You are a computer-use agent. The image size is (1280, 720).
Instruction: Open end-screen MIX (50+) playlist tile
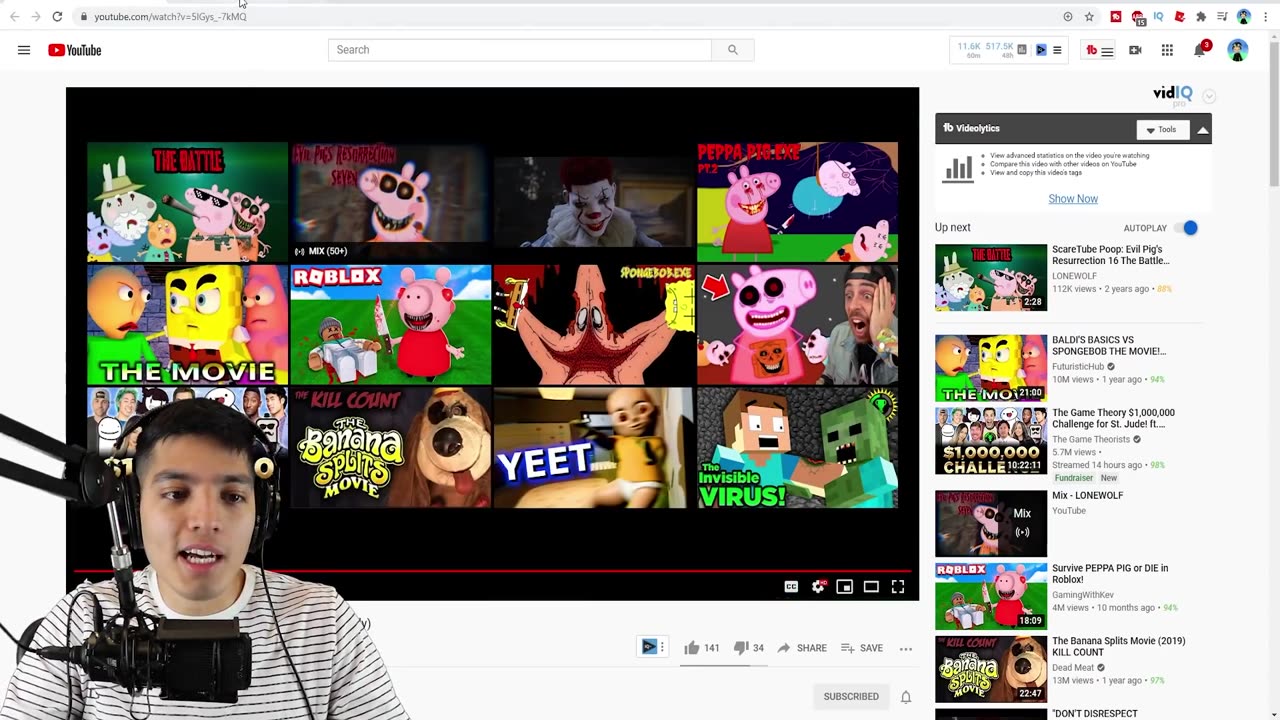click(390, 202)
